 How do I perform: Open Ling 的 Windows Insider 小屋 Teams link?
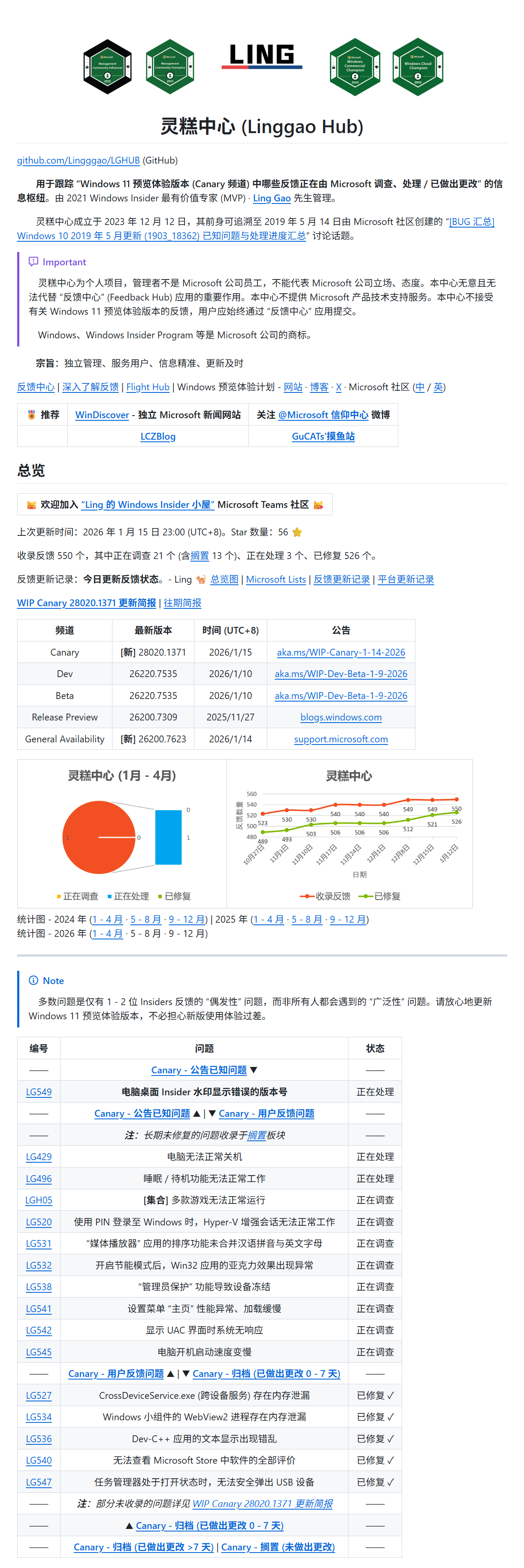(147, 504)
